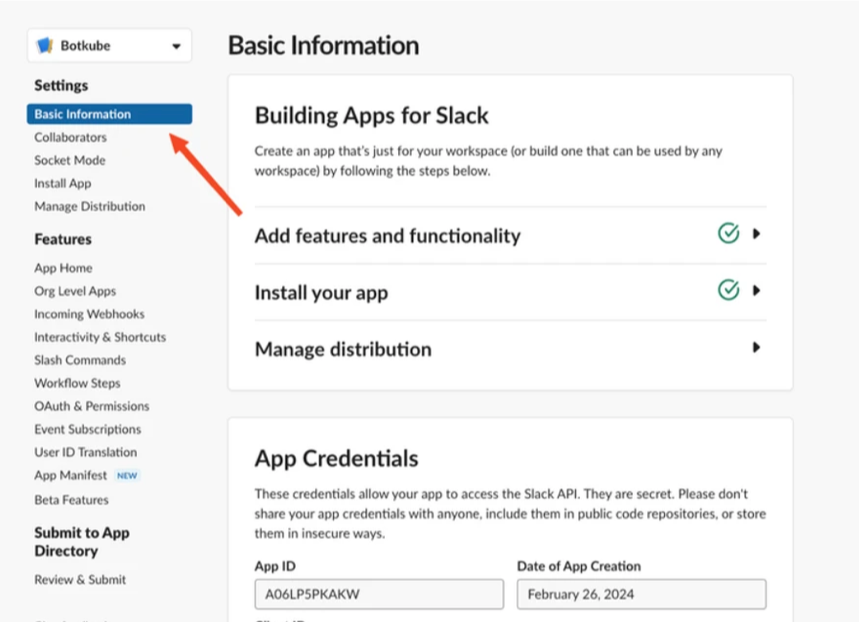Open the Collaborators settings page
This screenshot has width=859, height=622.
click(70, 137)
